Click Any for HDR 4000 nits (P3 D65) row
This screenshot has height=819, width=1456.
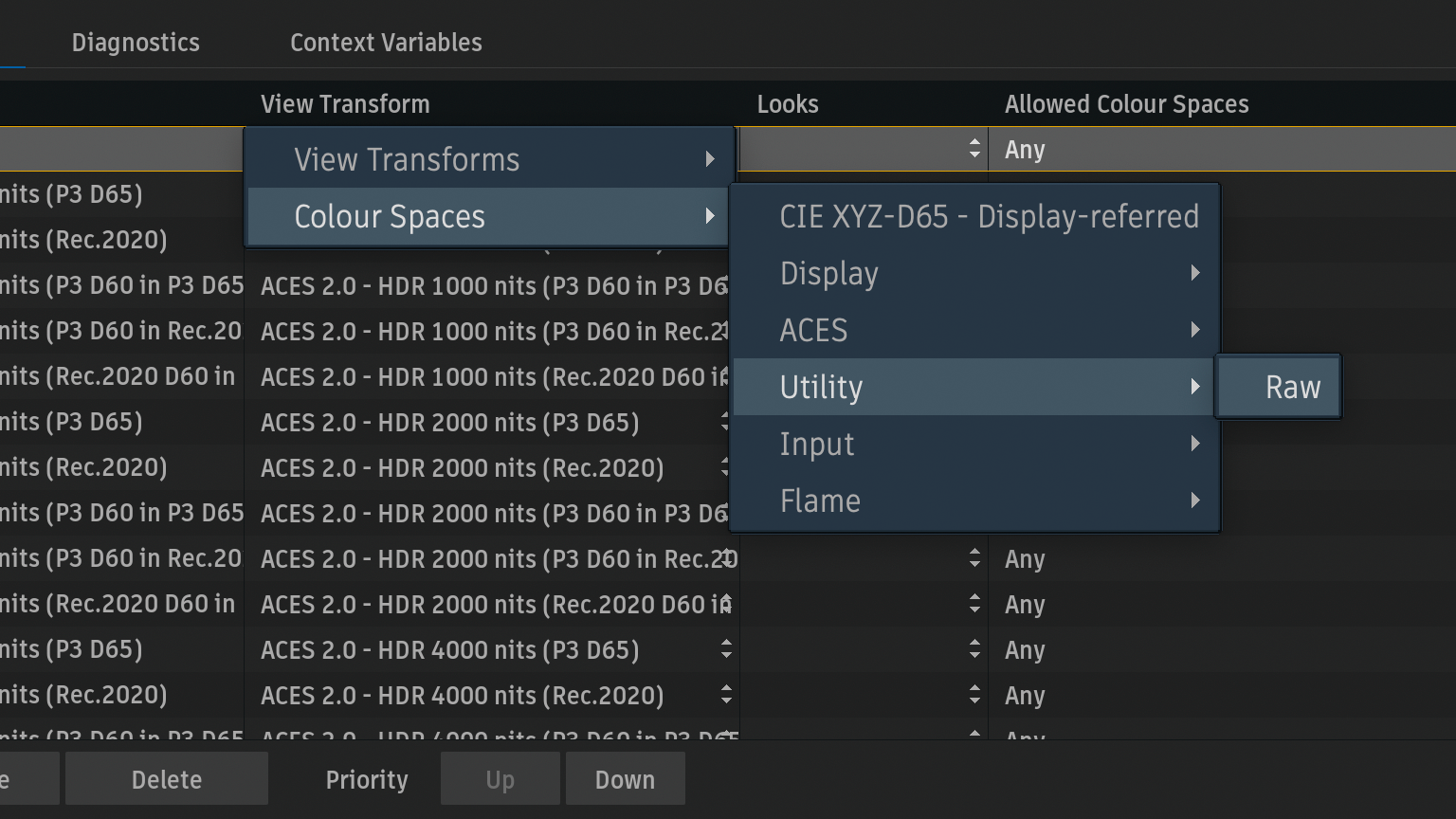[x=1025, y=650]
